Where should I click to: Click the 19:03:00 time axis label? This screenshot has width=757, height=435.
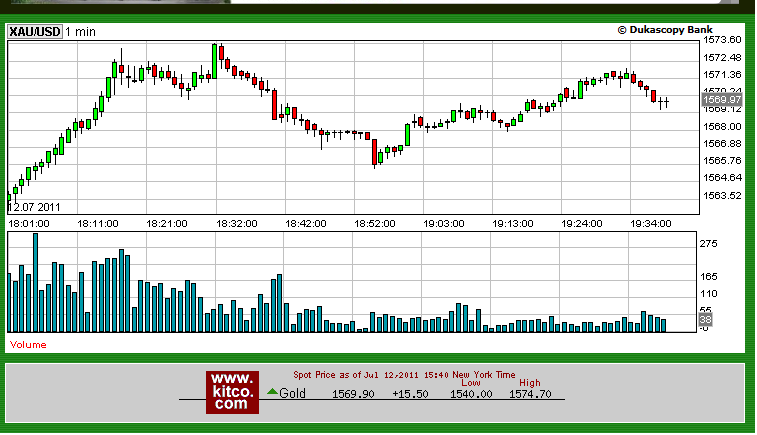pos(443,224)
